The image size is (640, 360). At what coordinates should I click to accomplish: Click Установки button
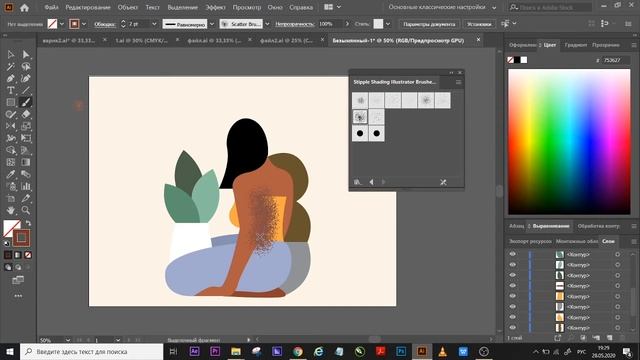tap(479, 24)
